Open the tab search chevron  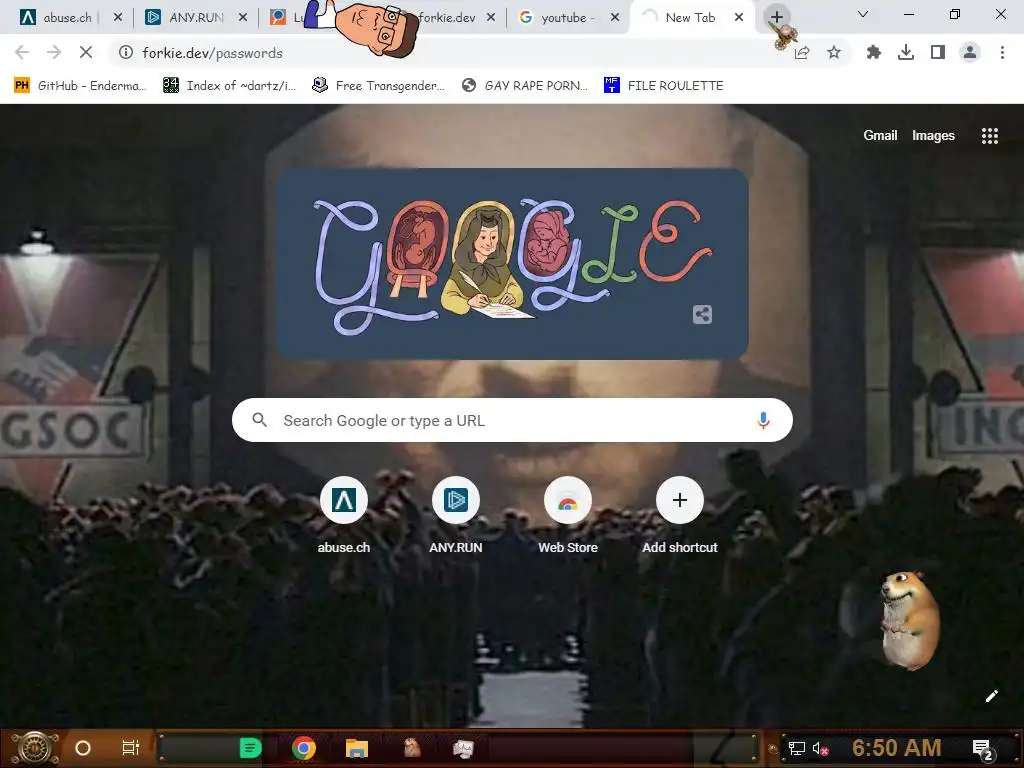pyautogui.click(x=863, y=14)
